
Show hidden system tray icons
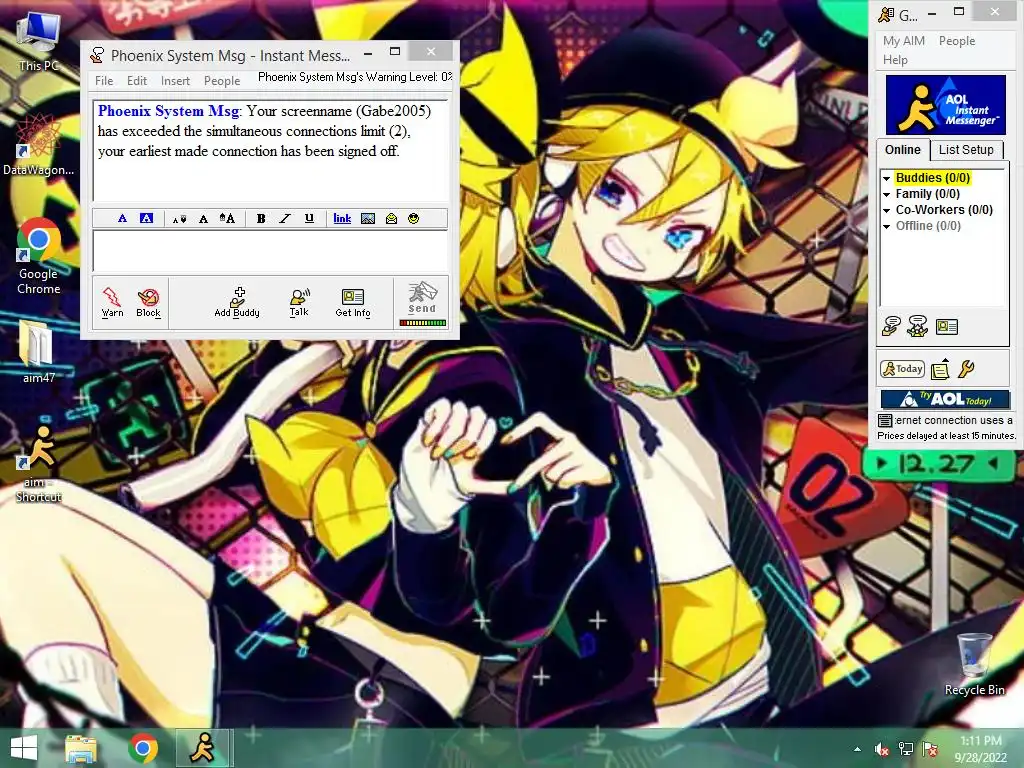[857, 749]
